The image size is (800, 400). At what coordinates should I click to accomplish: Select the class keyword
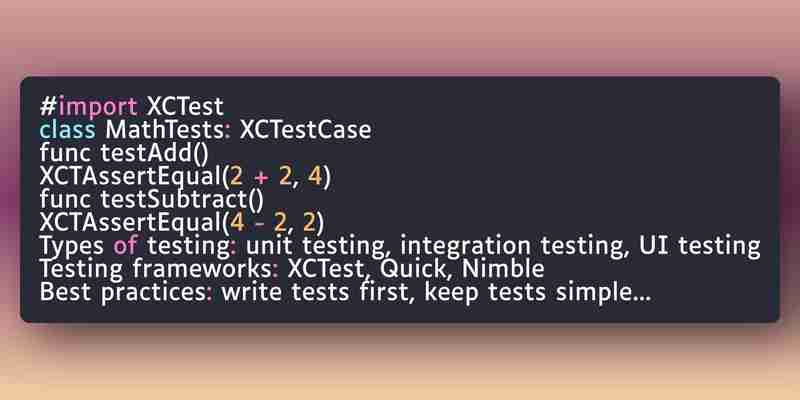67,130
